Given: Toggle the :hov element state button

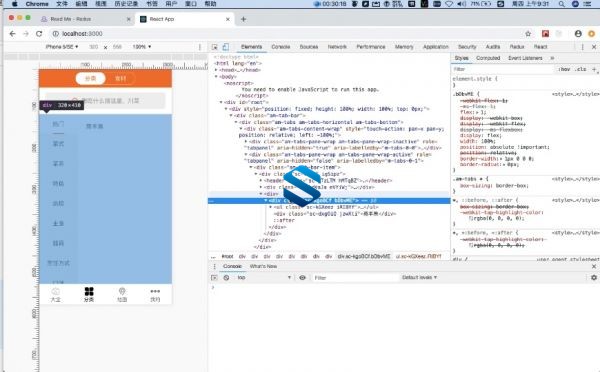Looking at the screenshot, I should tap(564, 69).
